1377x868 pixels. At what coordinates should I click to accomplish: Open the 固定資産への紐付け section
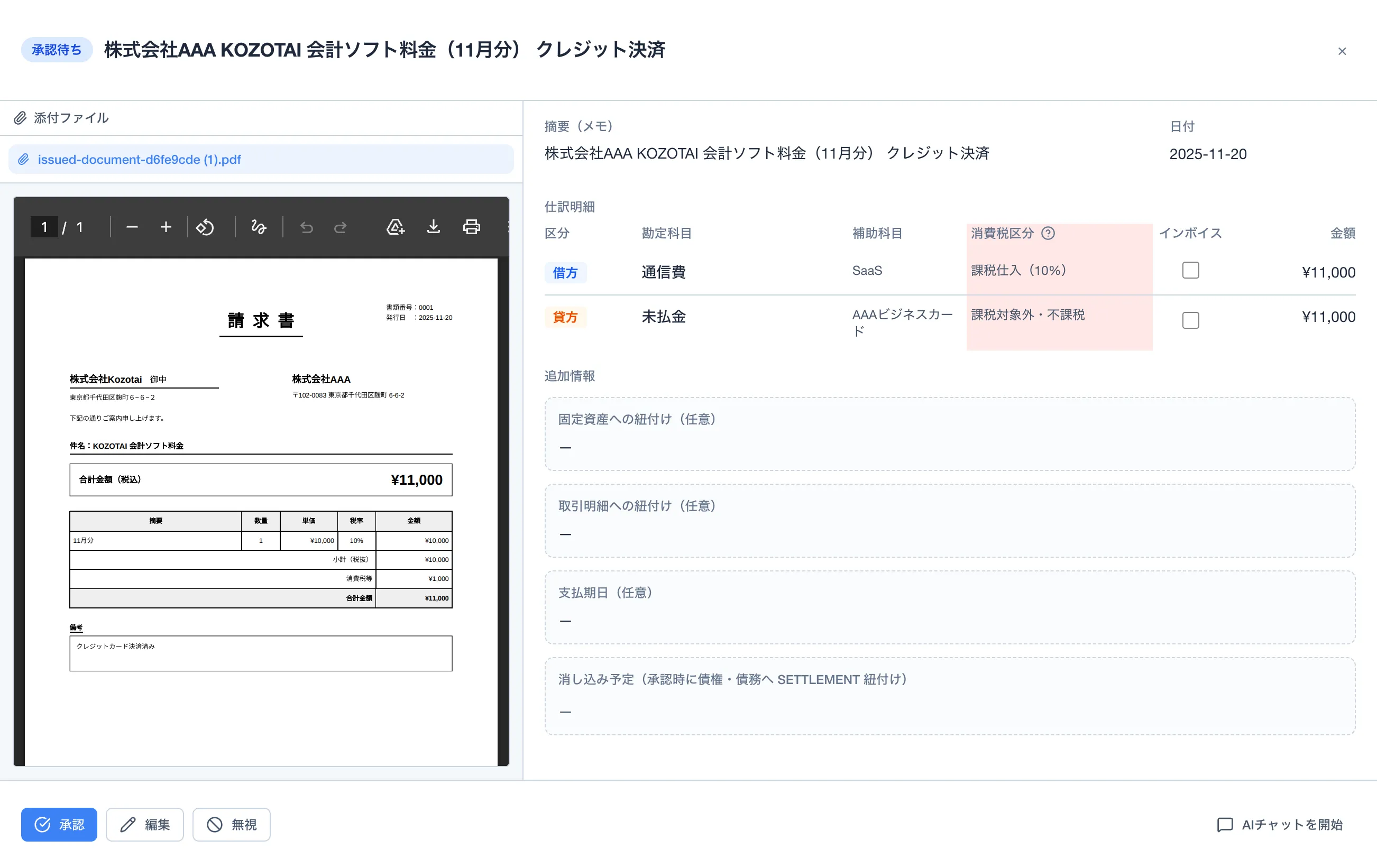coord(949,434)
